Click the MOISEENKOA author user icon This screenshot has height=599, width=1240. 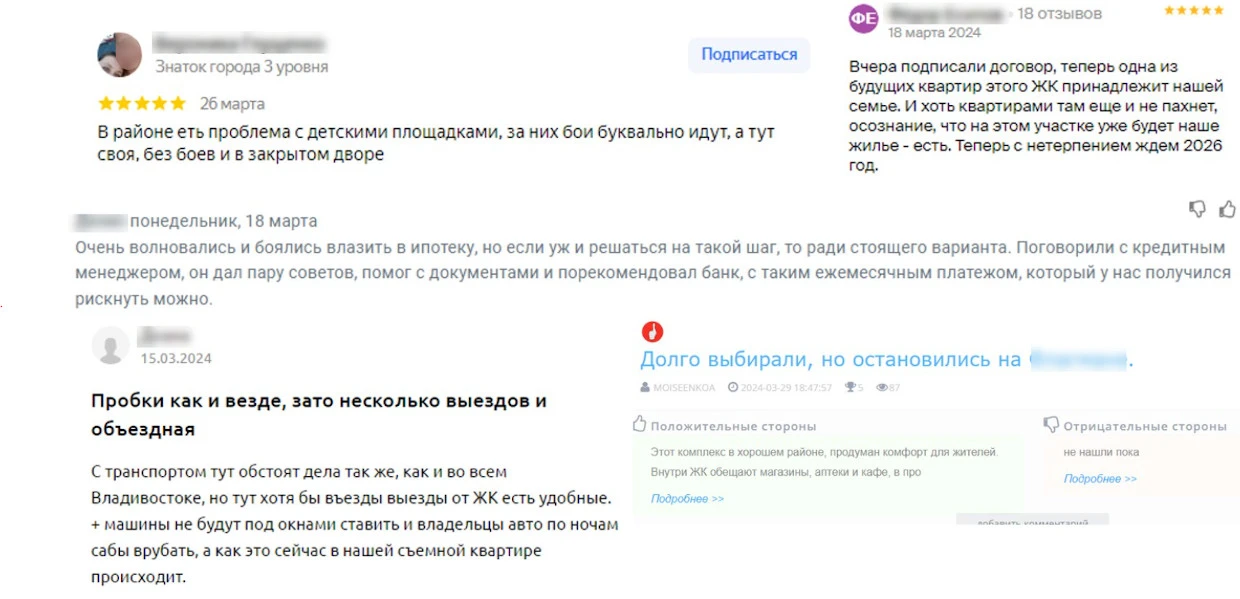click(x=645, y=387)
